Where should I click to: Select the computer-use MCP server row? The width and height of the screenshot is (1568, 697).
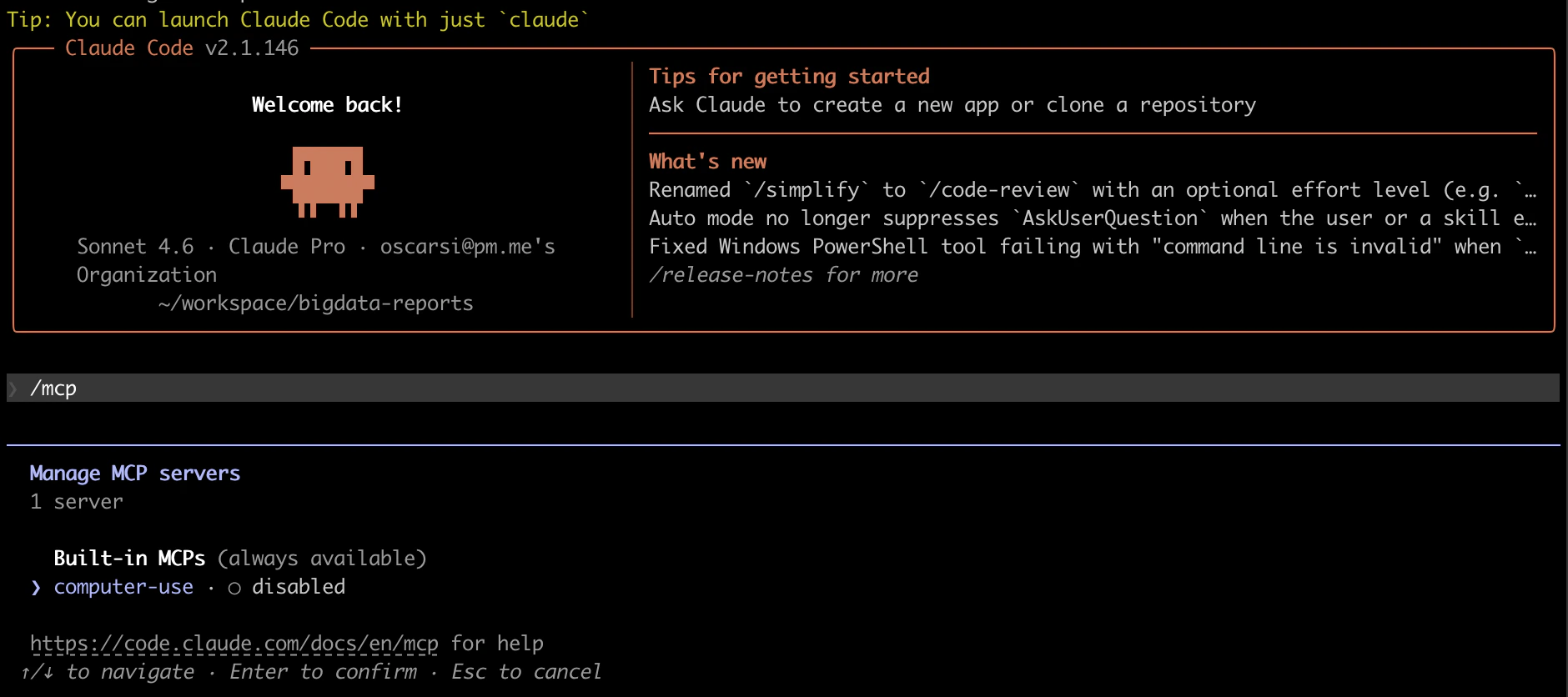188,587
